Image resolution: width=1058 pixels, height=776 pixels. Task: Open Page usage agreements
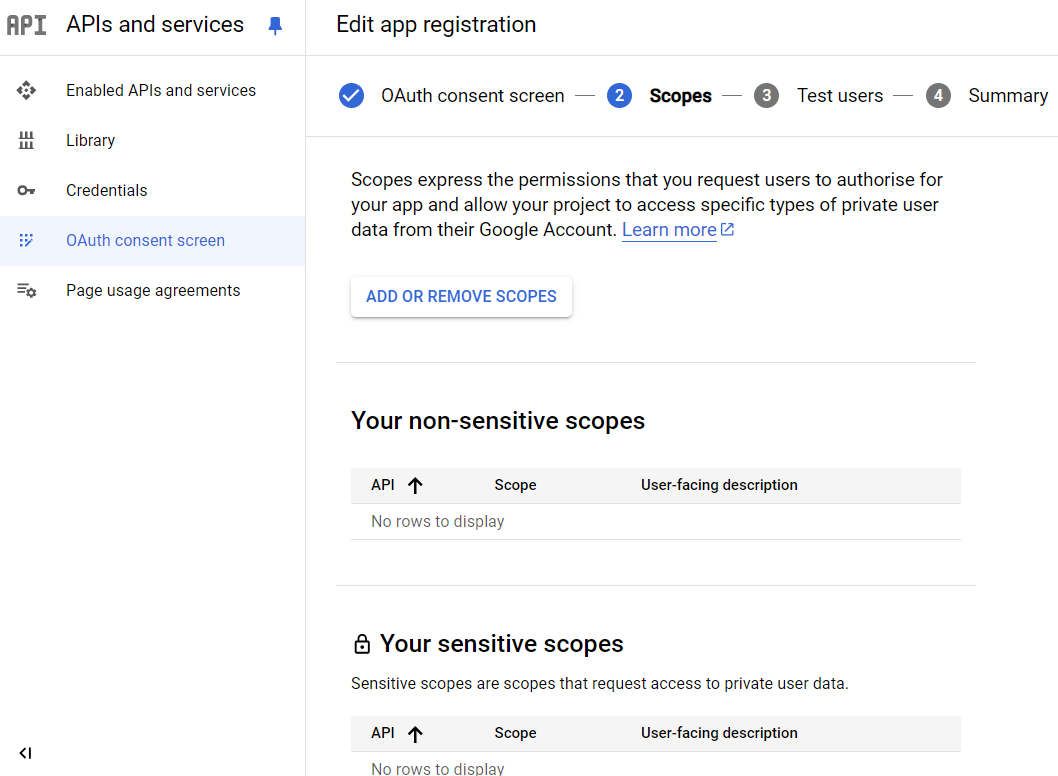tap(152, 290)
